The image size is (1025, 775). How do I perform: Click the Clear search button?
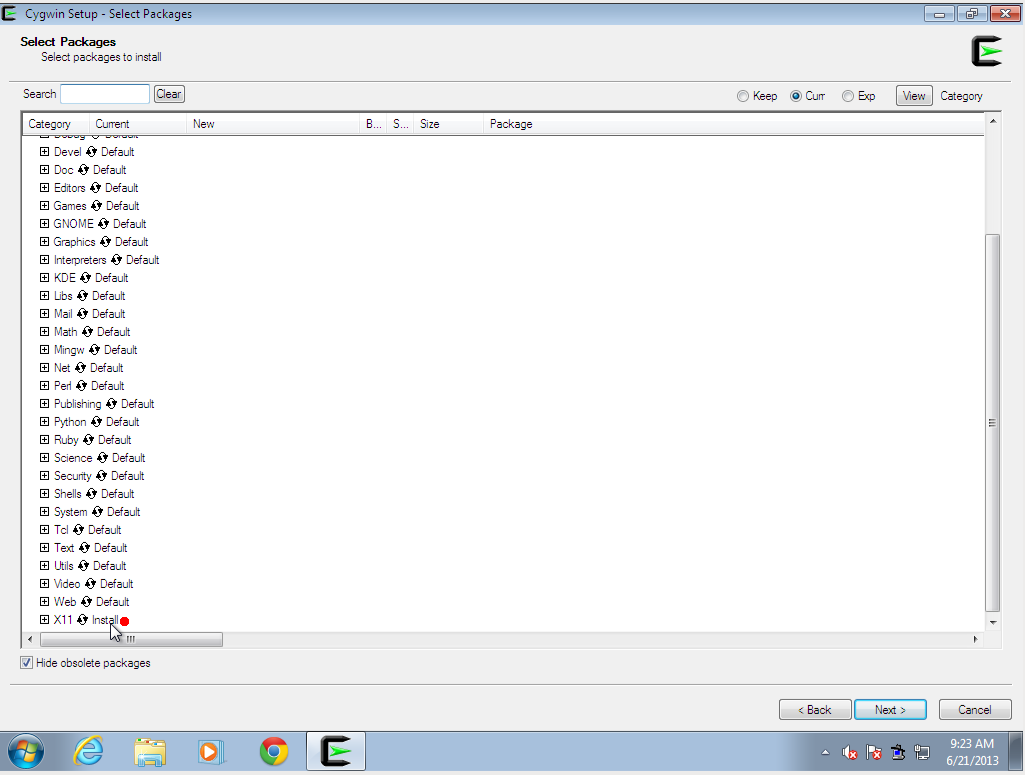169,94
